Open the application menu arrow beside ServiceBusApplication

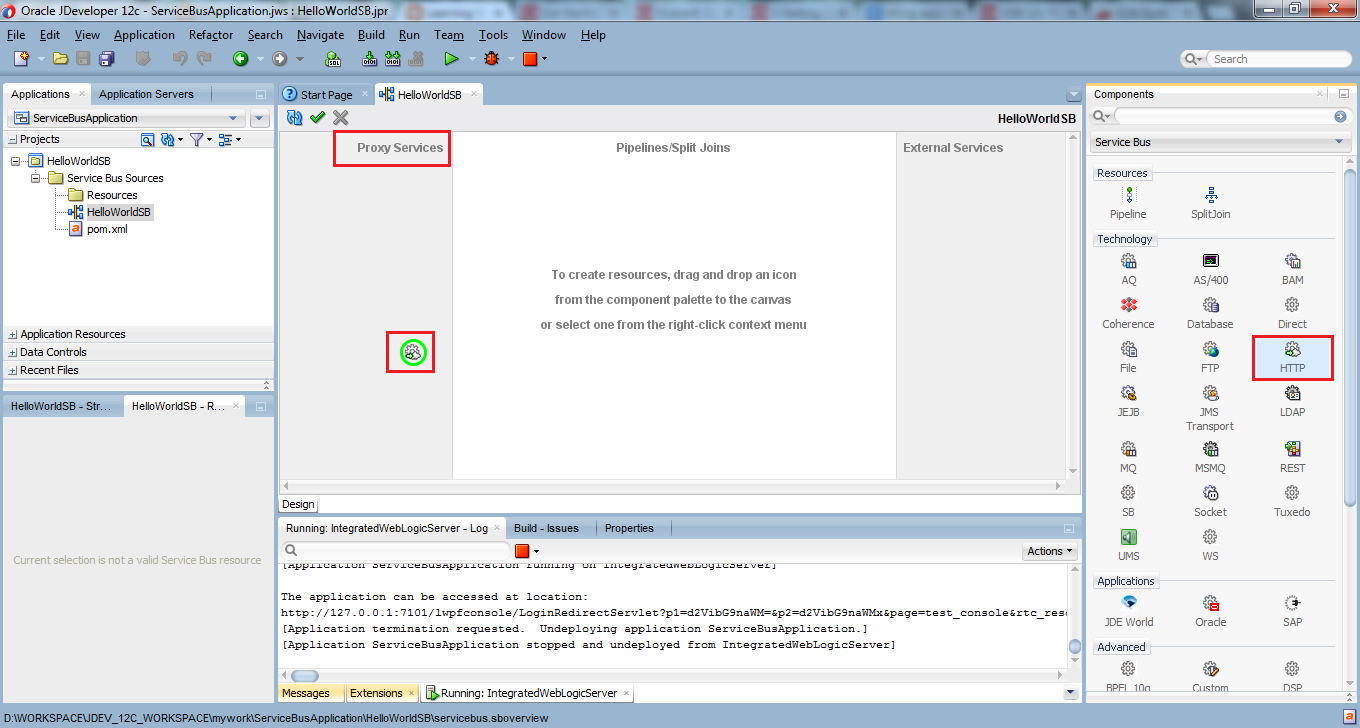click(x=260, y=118)
